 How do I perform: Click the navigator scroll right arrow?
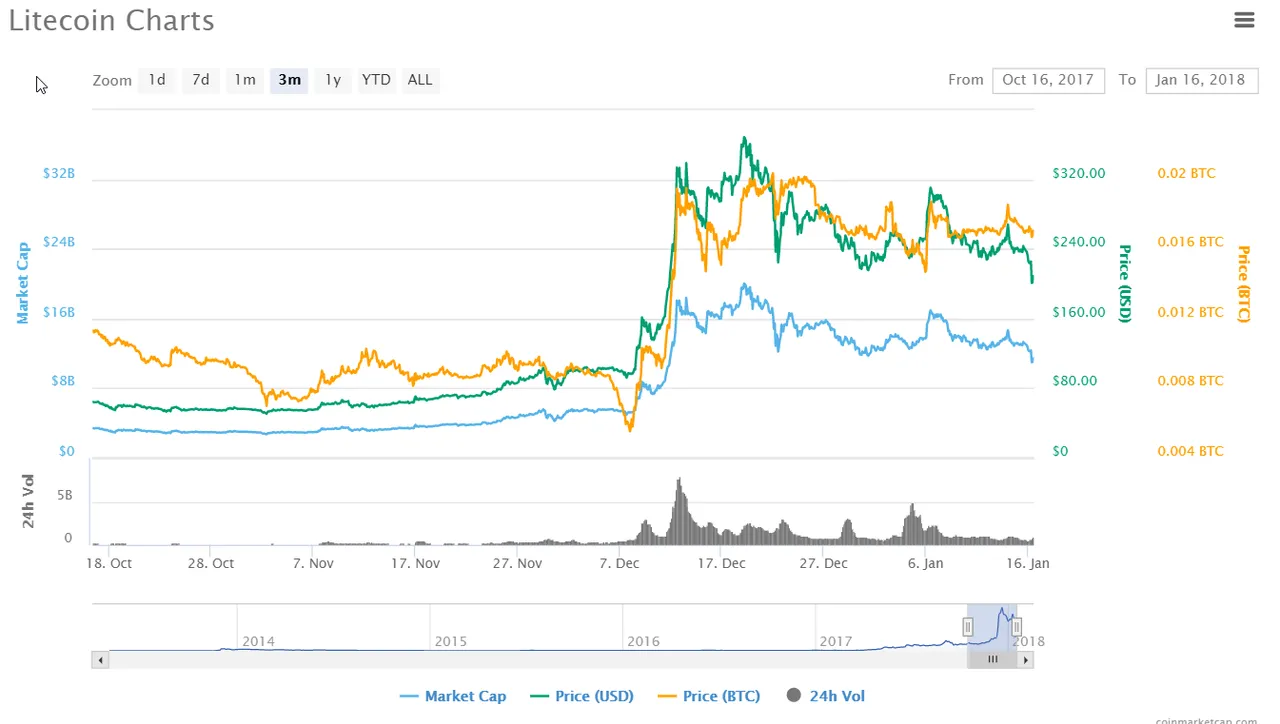click(x=1026, y=660)
